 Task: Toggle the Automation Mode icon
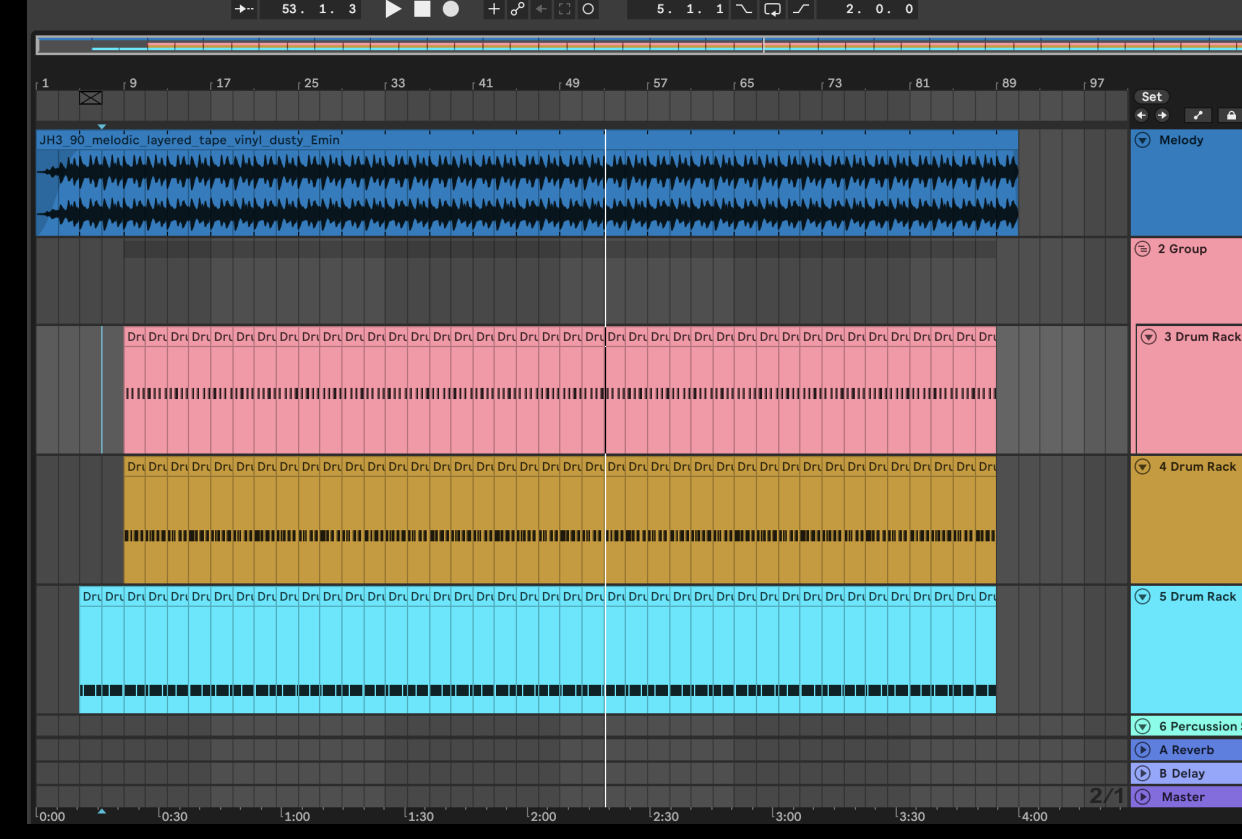pyautogui.click(x=1199, y=115)
